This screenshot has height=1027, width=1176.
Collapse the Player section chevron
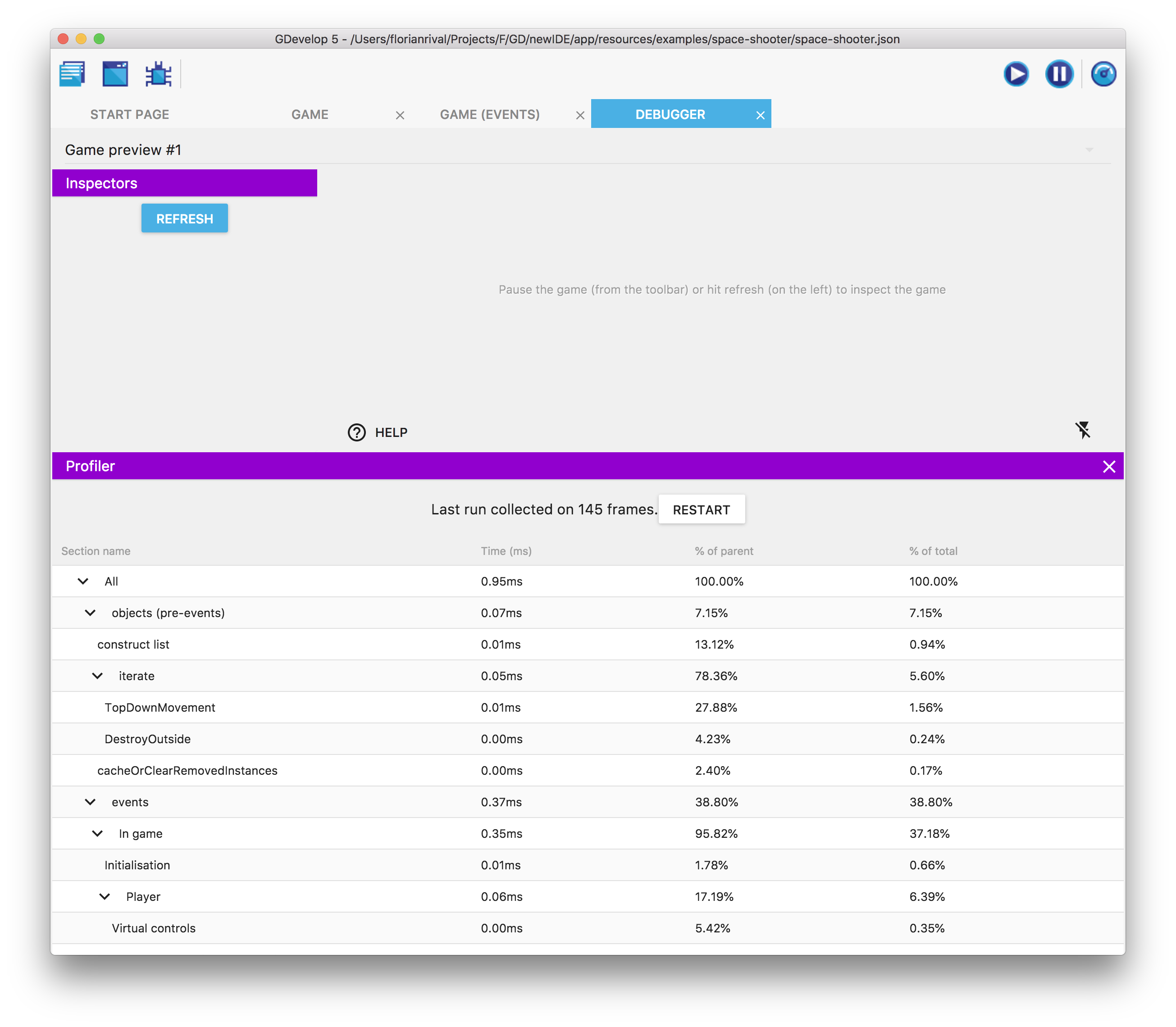[105, 896]
